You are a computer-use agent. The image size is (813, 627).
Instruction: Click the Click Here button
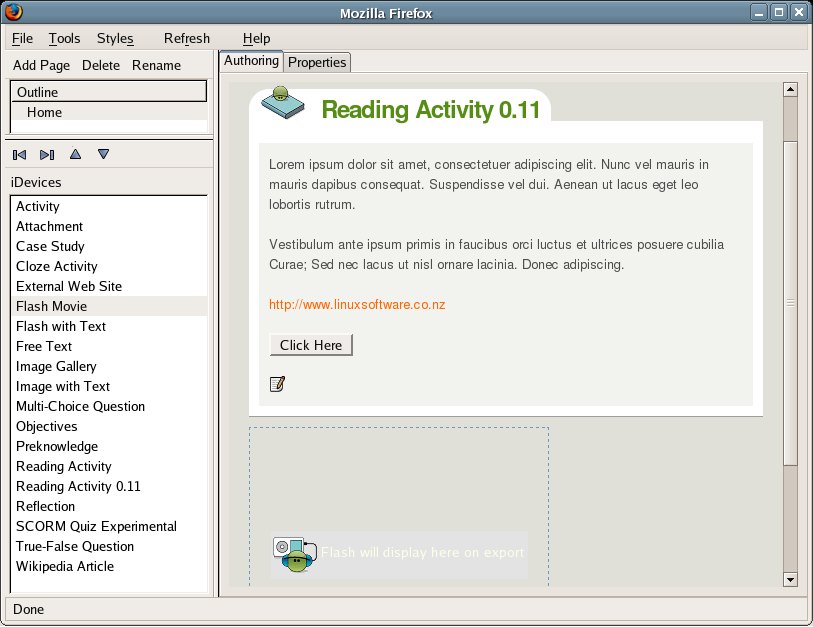tap(311, 345)
